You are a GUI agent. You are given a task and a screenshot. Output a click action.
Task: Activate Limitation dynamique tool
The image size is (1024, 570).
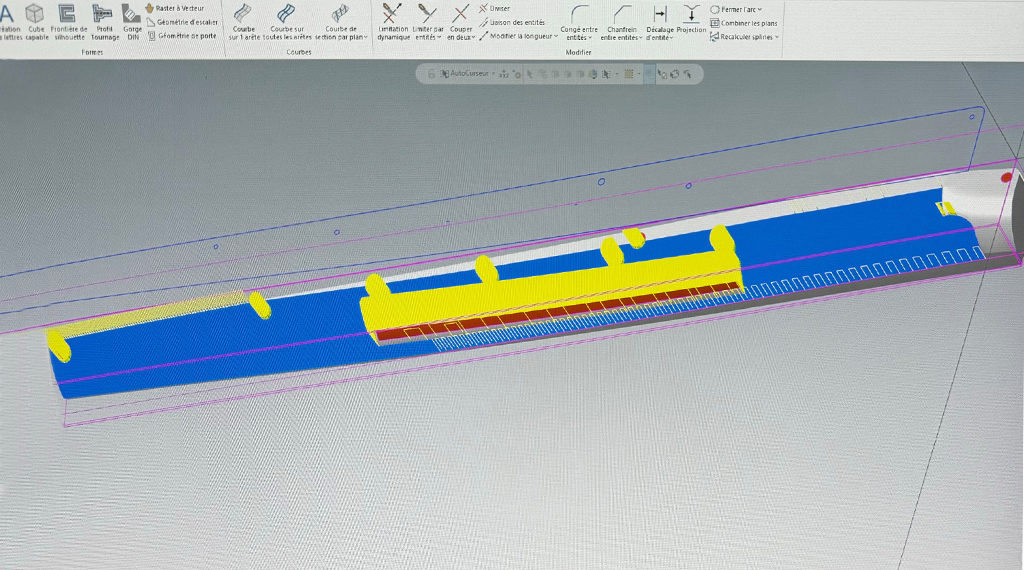(x=393, y=22)
